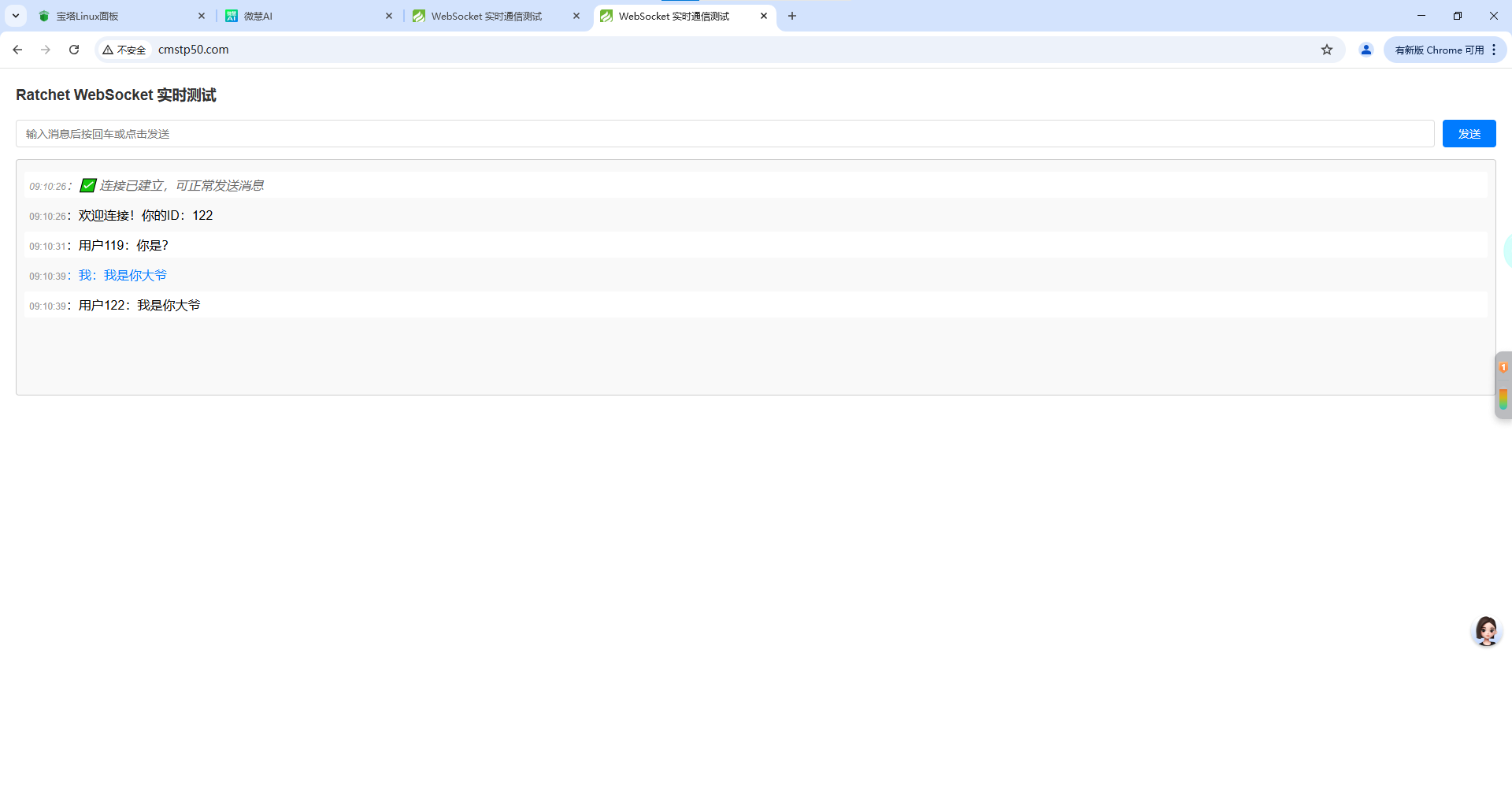
Task: Click the 有新版 Chrome 可用 update button
Action: point(1438,50)
